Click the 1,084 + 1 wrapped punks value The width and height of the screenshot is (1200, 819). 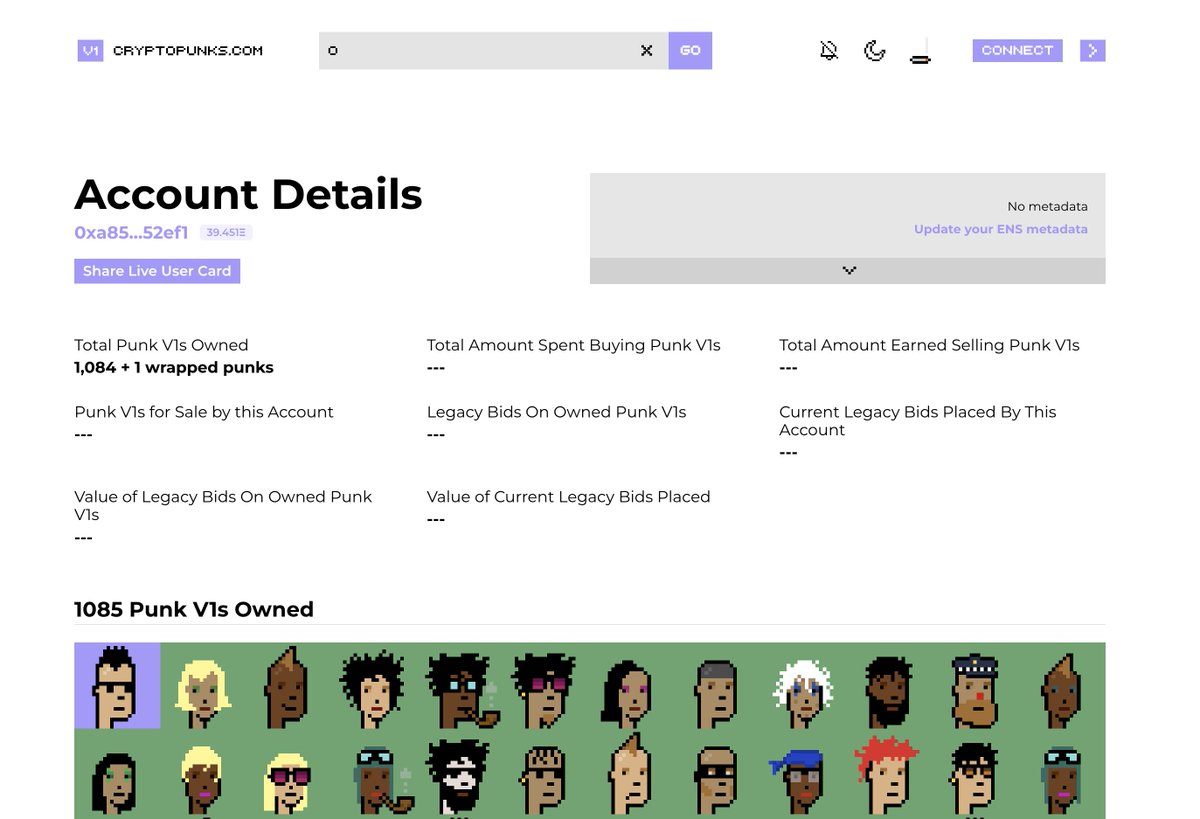[x=174, y=368]
